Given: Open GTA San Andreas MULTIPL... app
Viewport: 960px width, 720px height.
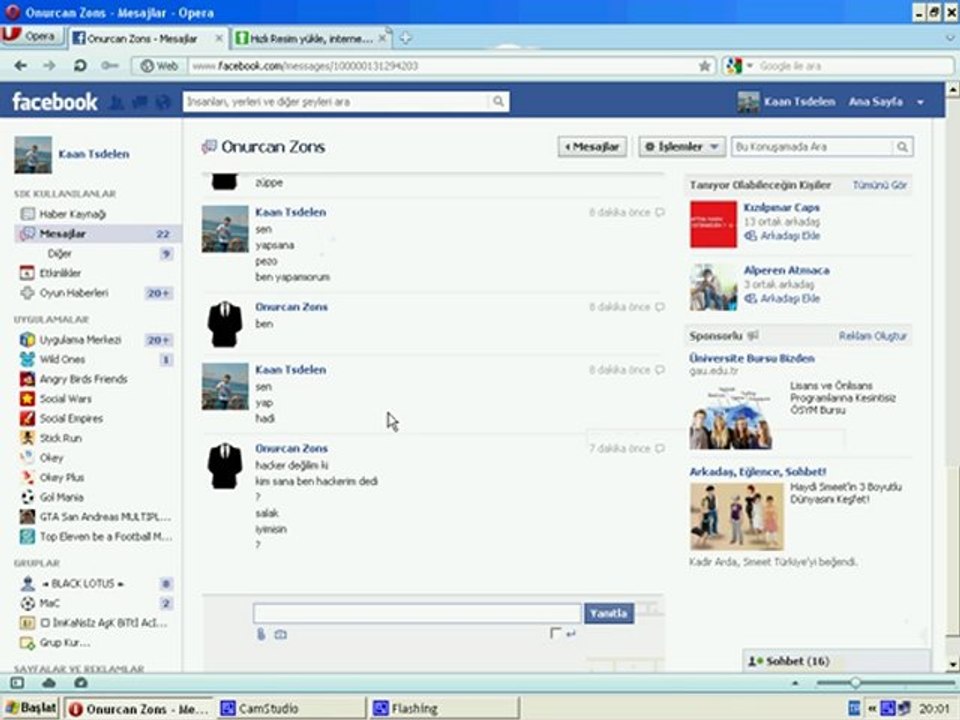Looking at the screenshot, I should point(105,517).
